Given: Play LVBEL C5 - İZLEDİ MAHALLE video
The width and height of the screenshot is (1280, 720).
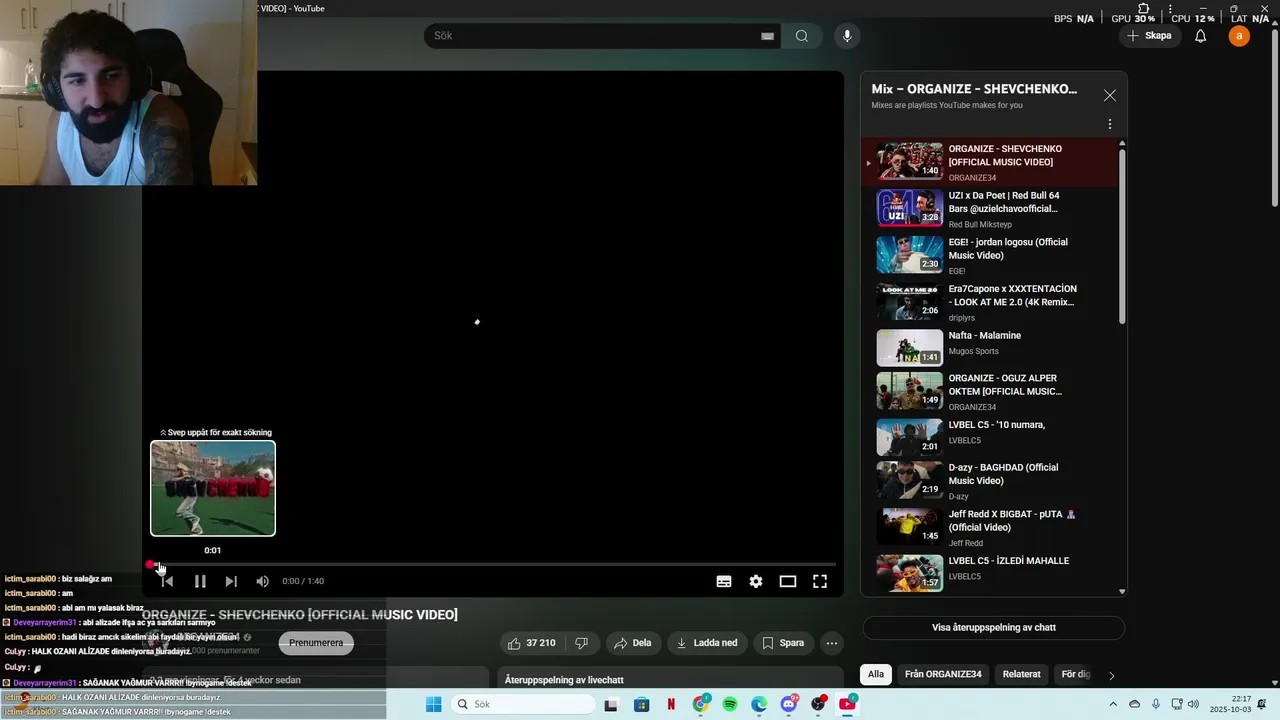Looking at the screenshot, I should pyautogui.click(x=989, y=573).
